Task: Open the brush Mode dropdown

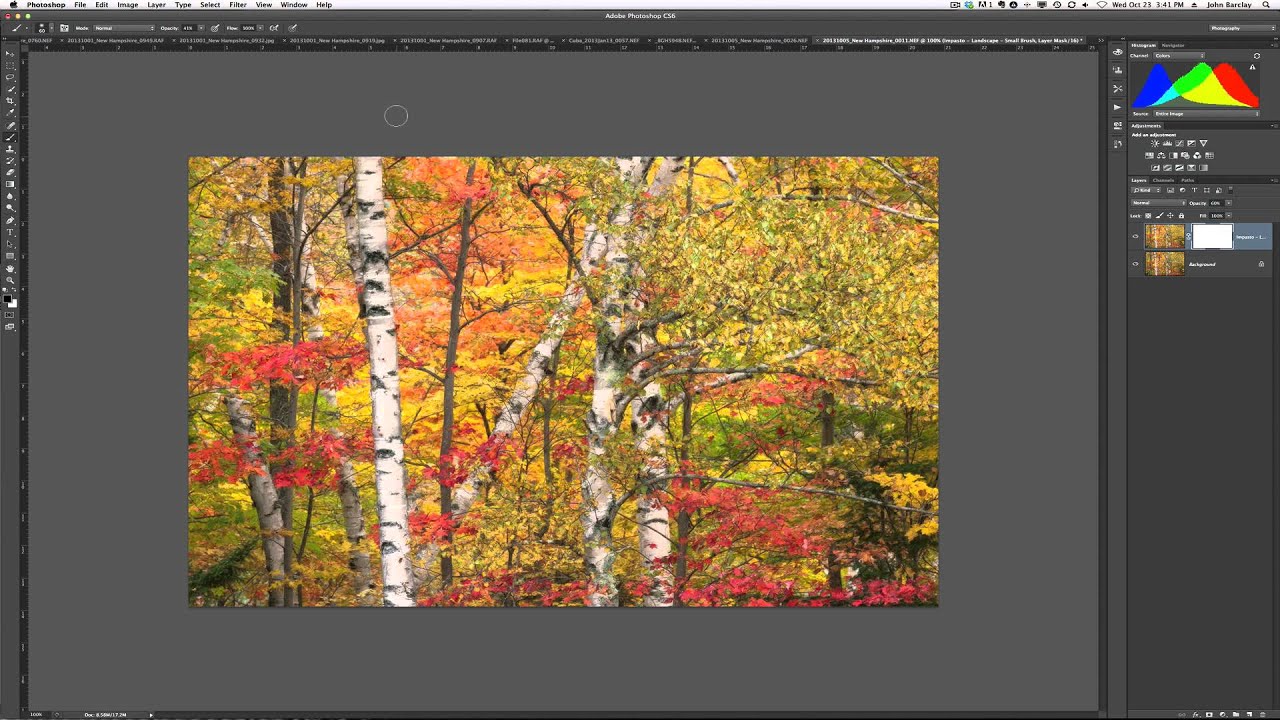Action: [x=124, y=28]
